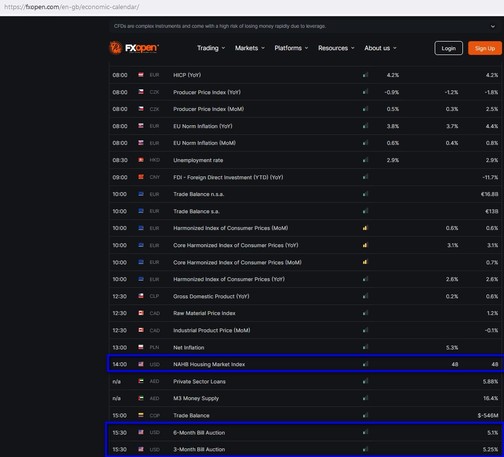Expand the CFD risk warning chevron

point(493,26)
